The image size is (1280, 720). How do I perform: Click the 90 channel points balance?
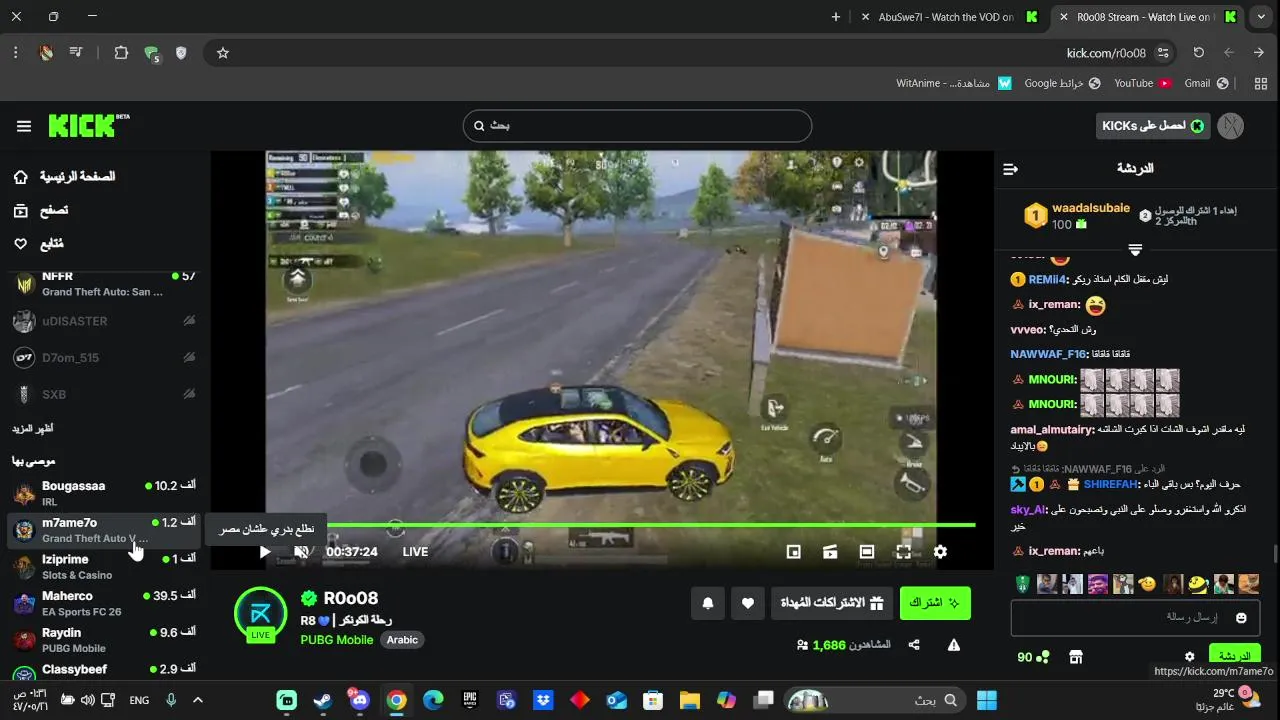coord(1033,657)
